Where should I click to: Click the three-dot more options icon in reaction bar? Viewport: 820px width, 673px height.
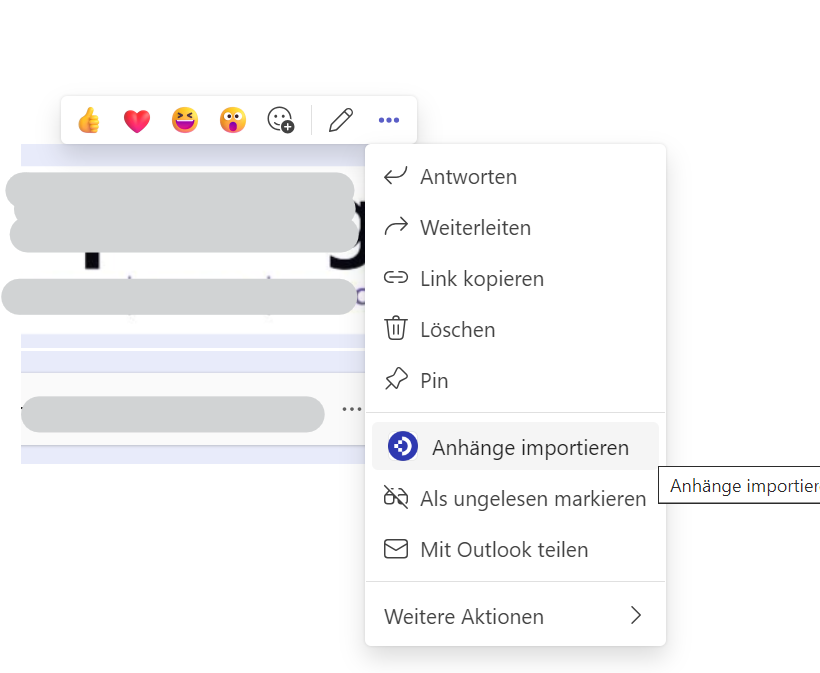(389, 121)
